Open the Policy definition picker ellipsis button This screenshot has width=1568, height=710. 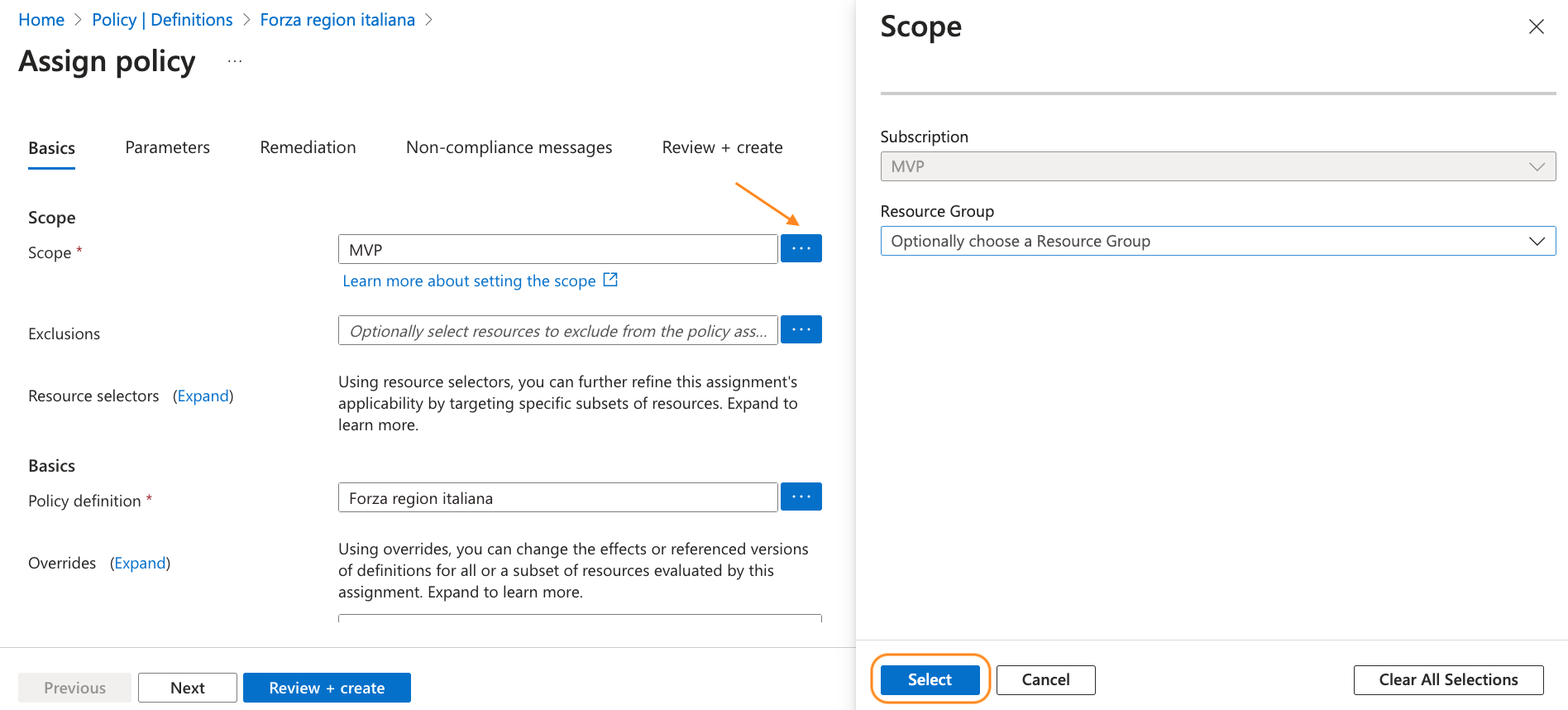tap(801, 497)
